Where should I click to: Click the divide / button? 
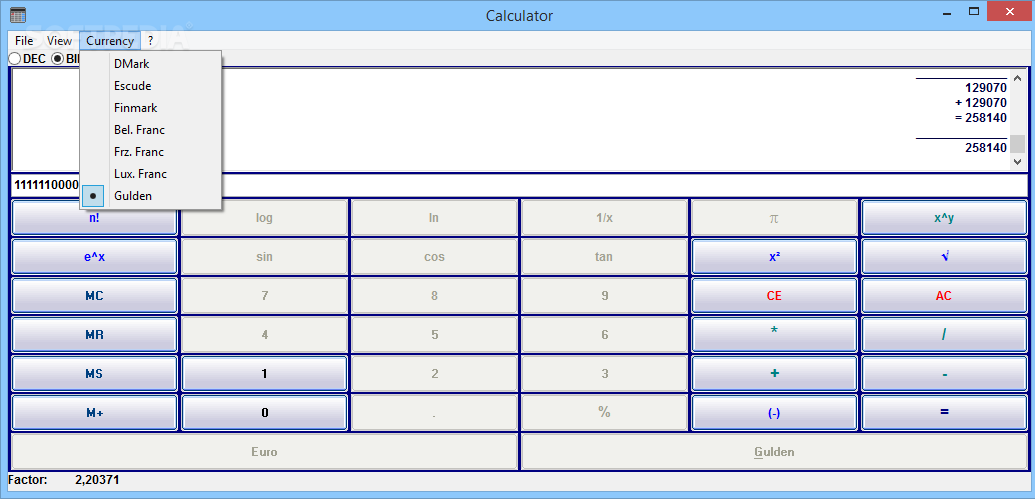(x=944, y=335)
